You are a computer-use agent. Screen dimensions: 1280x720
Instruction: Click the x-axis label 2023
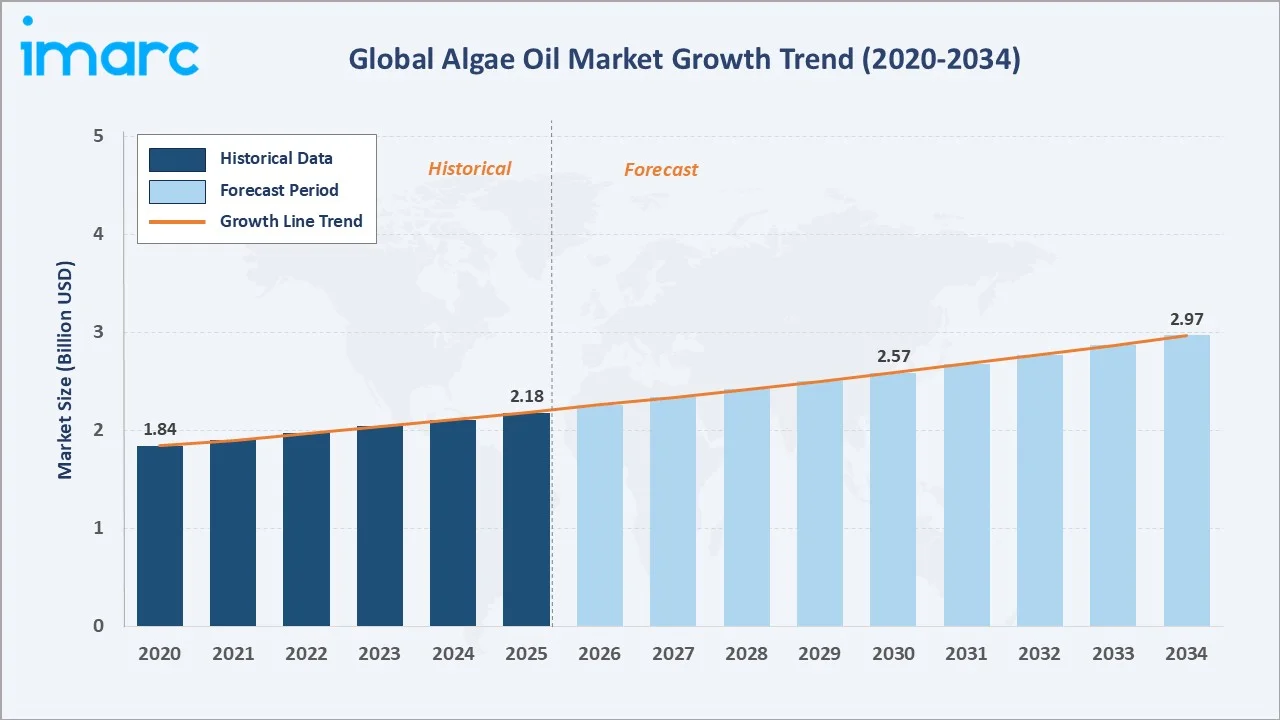tap(380, 654)
